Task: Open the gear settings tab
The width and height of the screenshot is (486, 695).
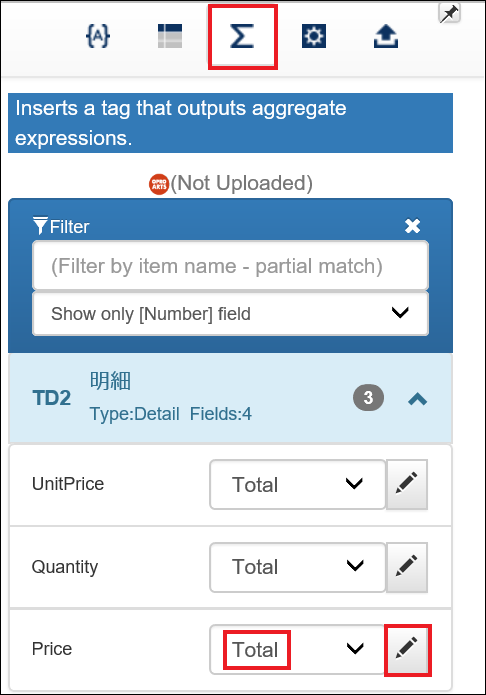Action: (314, 36)
